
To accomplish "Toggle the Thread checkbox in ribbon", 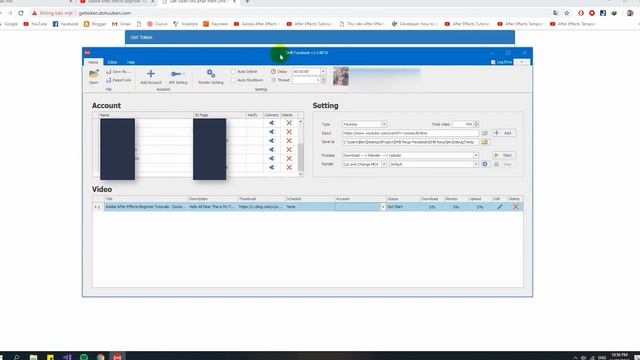I will tap(273, 80).
